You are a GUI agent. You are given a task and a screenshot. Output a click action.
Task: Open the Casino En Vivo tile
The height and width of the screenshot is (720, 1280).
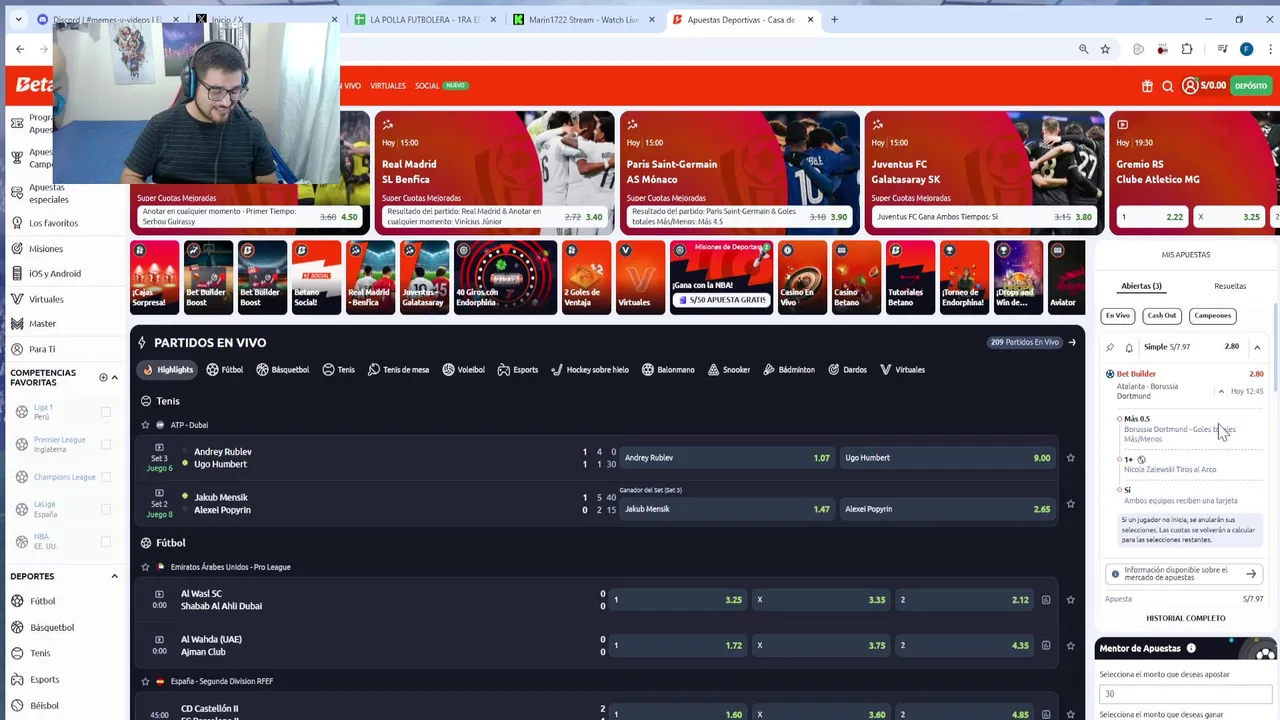coord(803,277)
